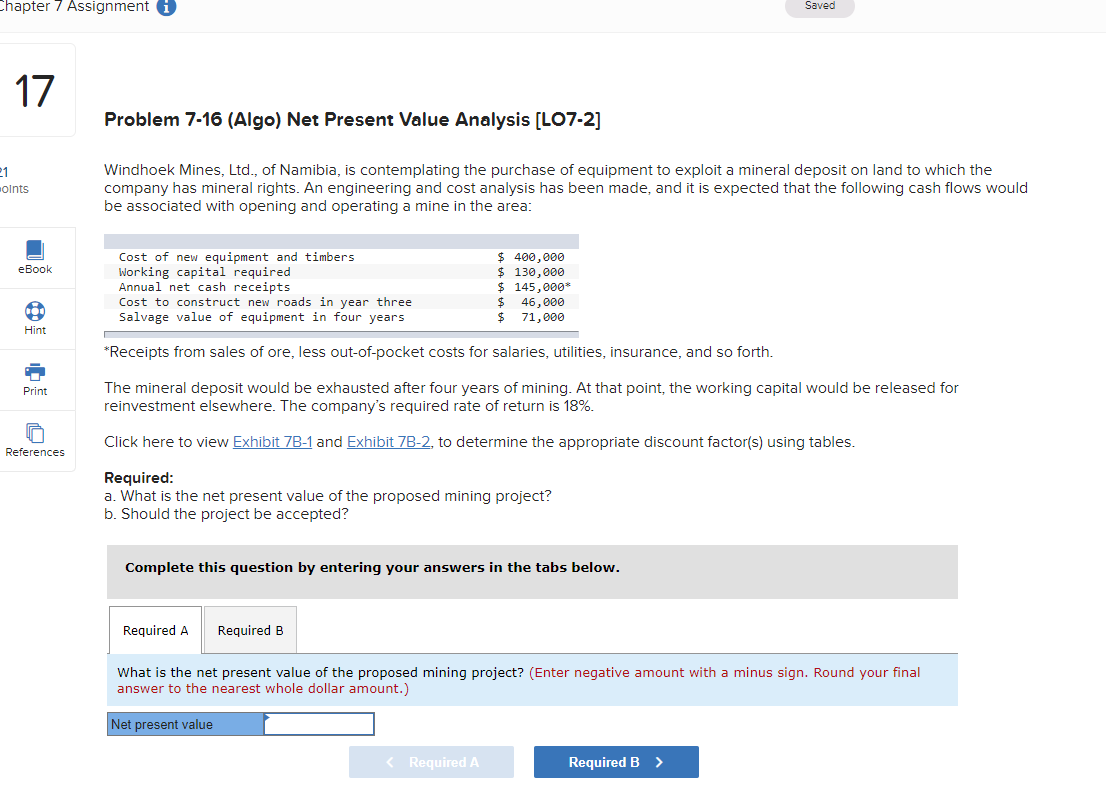This screenshot has width=1106, height=804.
Task: Click the previous Required A button
Action: 431,761
